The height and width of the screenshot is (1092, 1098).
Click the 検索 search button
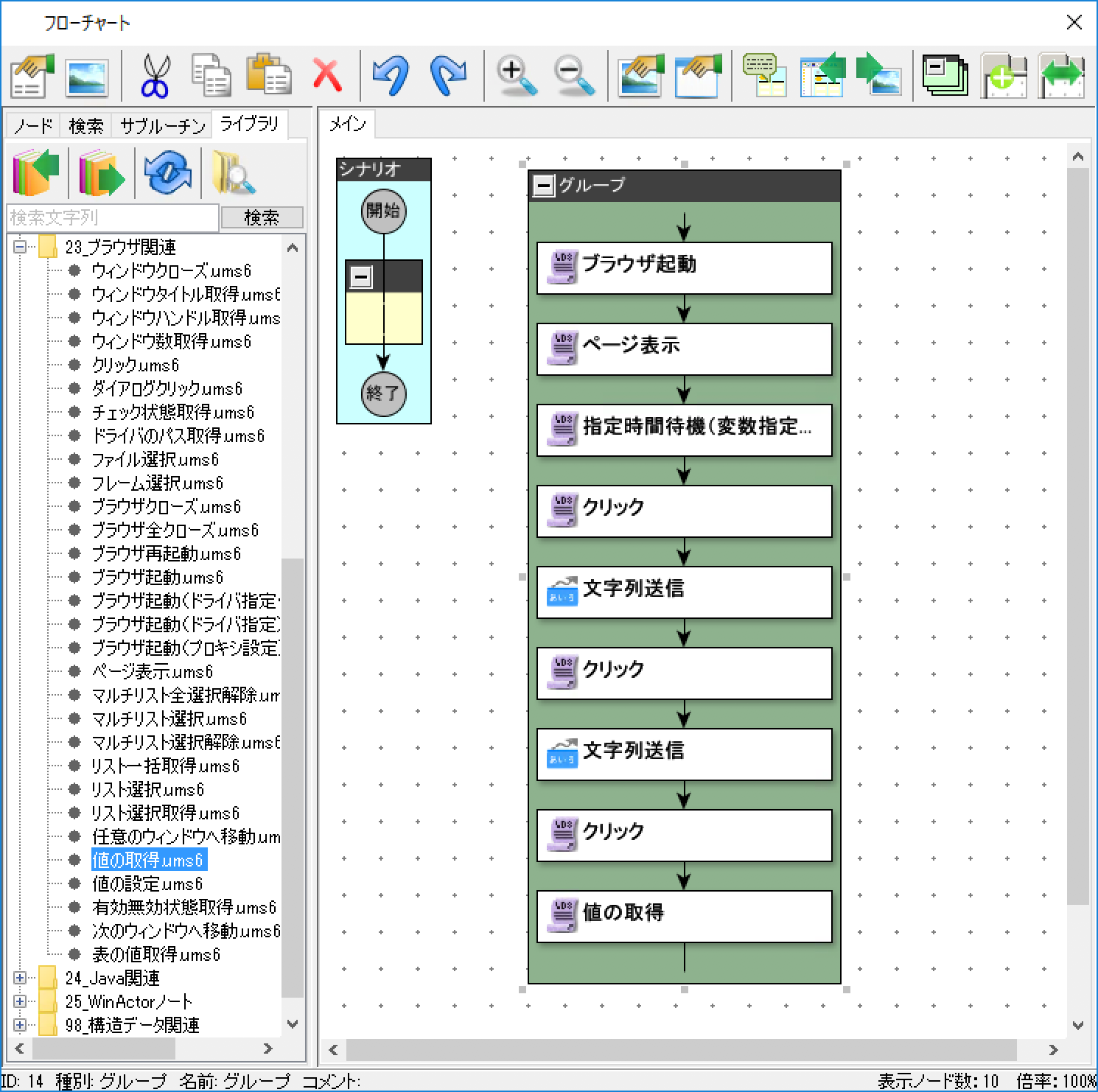[262, 217]
